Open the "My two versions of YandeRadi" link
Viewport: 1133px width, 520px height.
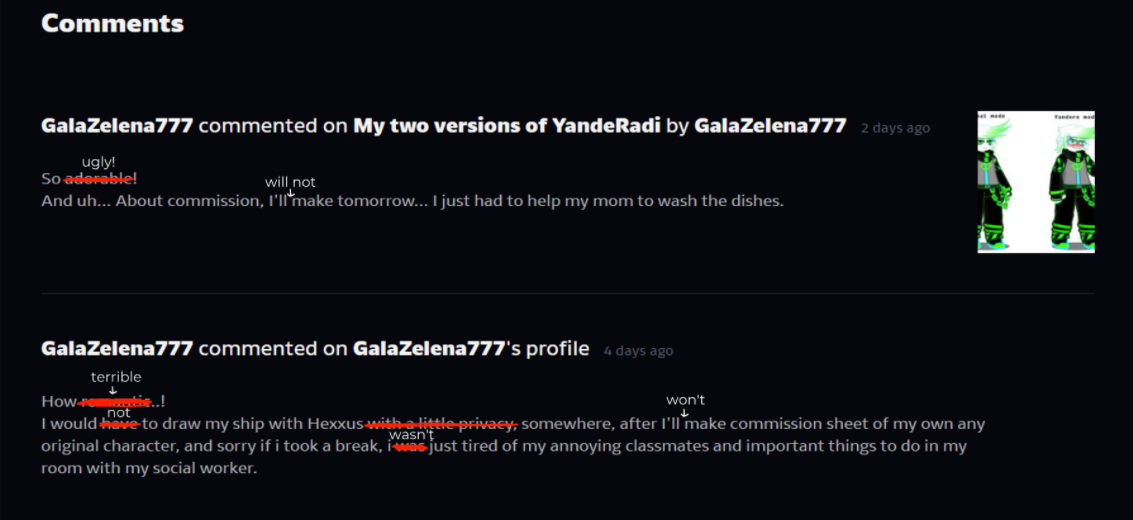point(507,126)
